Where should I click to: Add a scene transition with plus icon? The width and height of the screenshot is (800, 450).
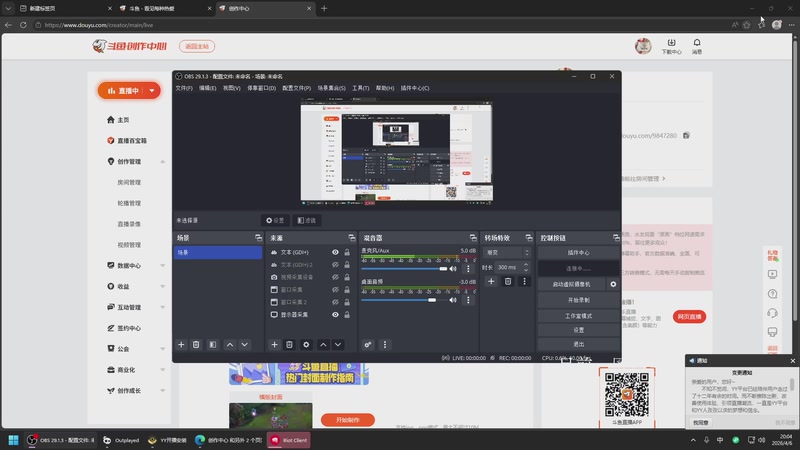click(491, 281)
